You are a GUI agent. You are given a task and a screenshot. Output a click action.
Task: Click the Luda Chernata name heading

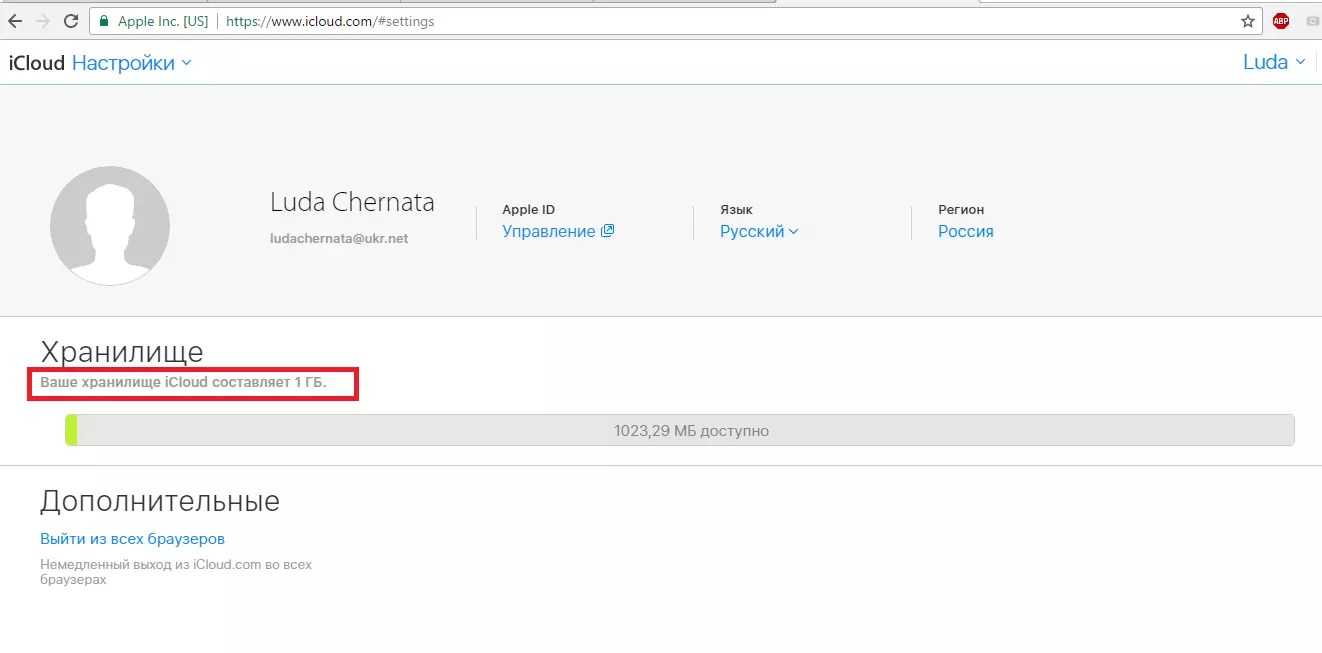352,202
